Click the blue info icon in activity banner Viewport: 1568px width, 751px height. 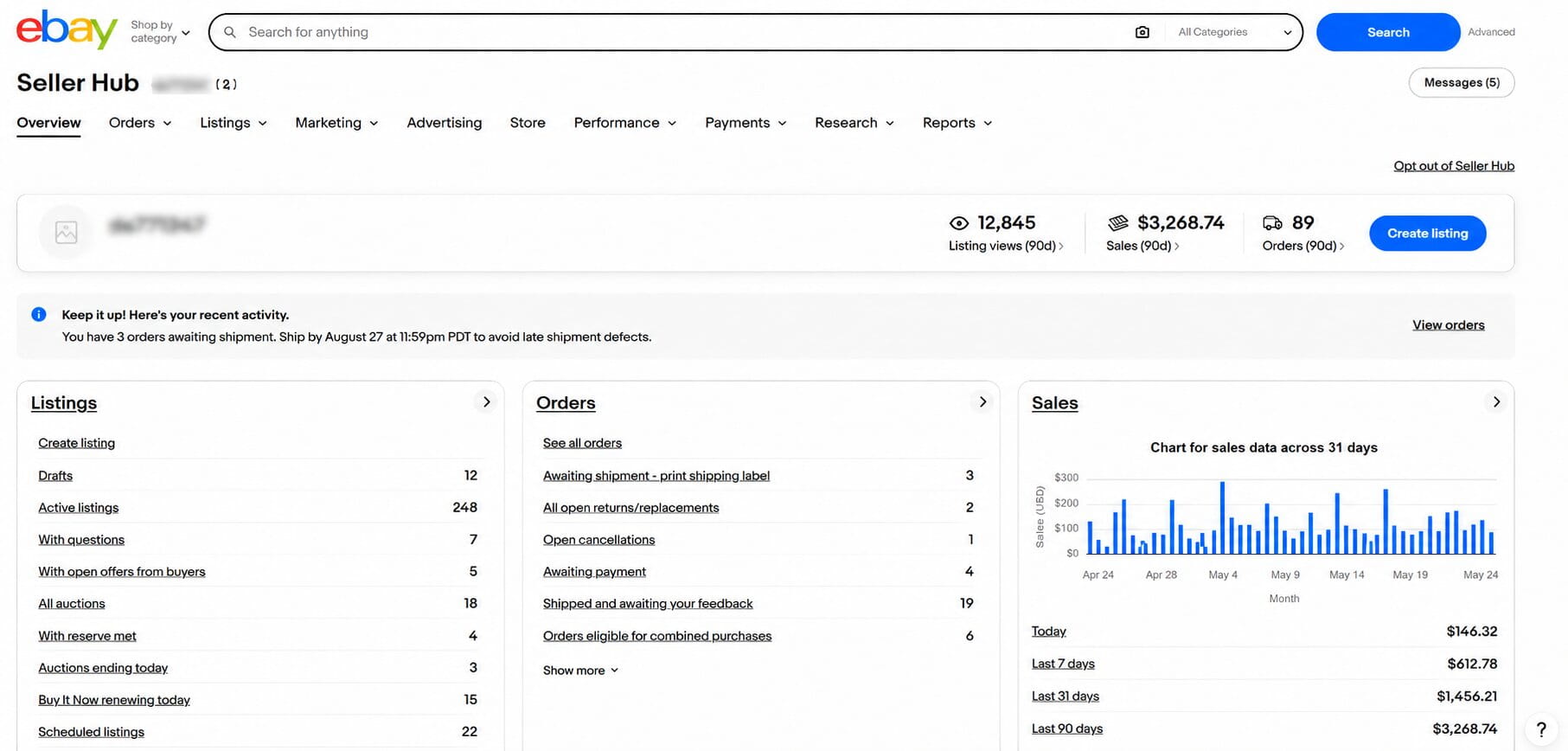(39, 314)
